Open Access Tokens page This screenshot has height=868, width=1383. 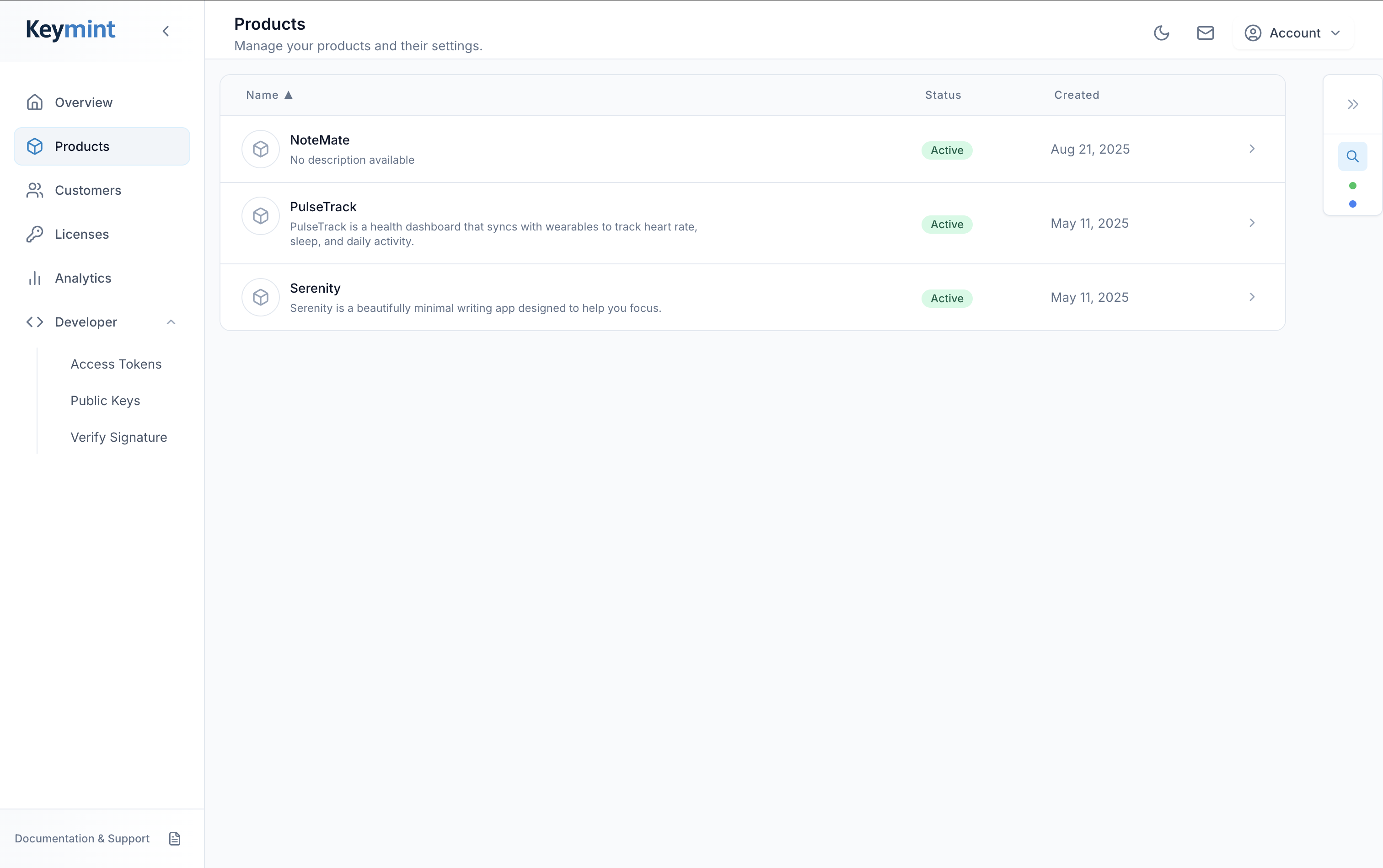click(x=116, y=364)
